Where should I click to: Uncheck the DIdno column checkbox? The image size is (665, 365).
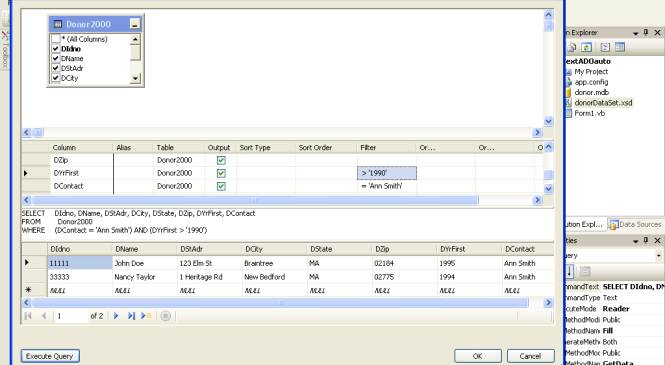click(56, 49)
